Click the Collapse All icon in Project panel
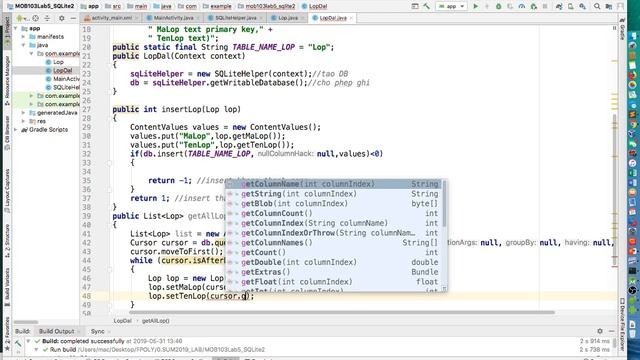Image resolution: width=640 pixels, height=360 pixels. pos(47,18)
